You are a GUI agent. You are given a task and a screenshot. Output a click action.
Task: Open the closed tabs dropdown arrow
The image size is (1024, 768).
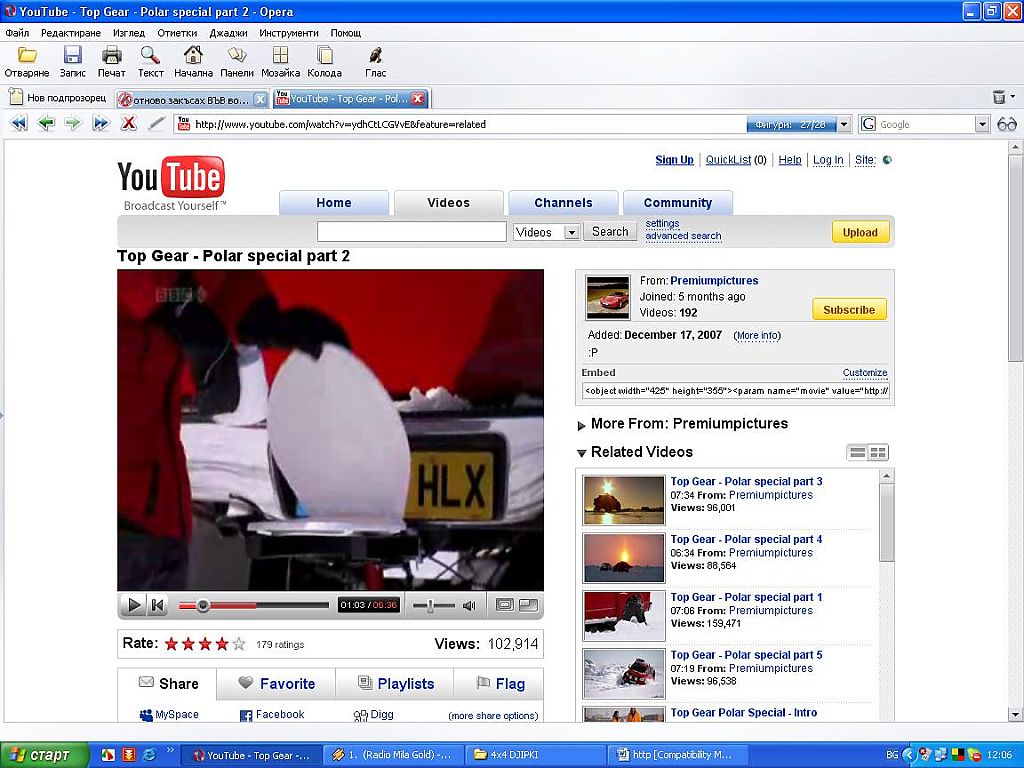1013,97
